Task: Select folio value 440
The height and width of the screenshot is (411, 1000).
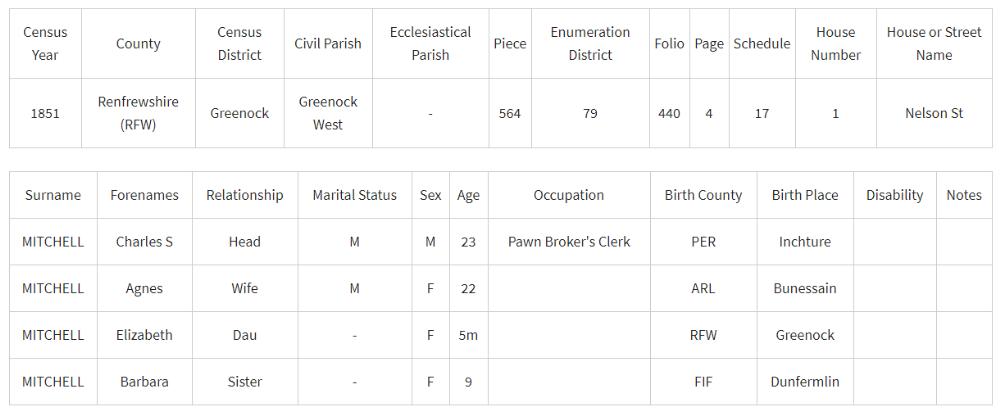Action: pyautogui.click(x=669, y=113)
